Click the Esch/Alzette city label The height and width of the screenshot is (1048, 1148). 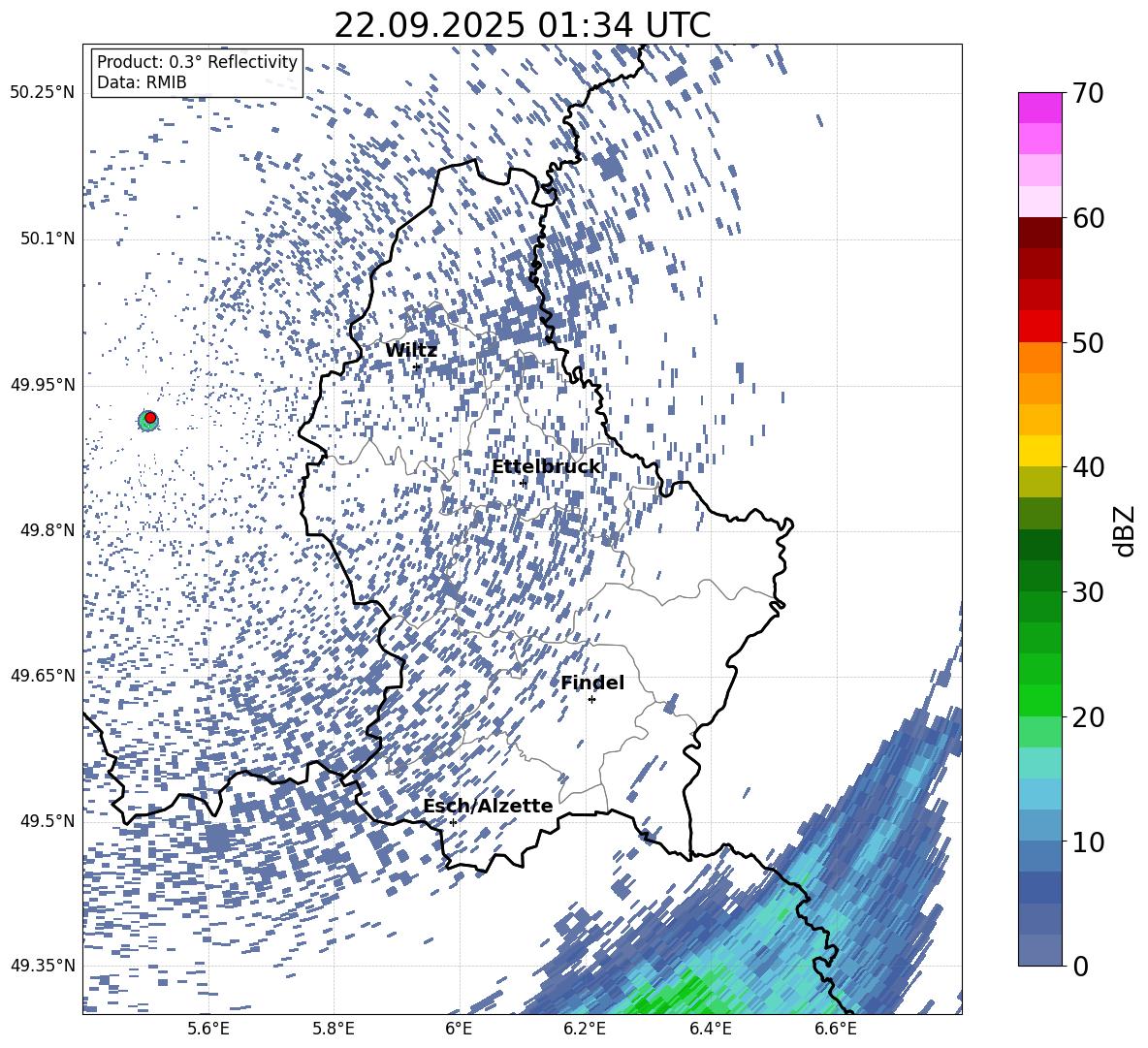[488, 806]
